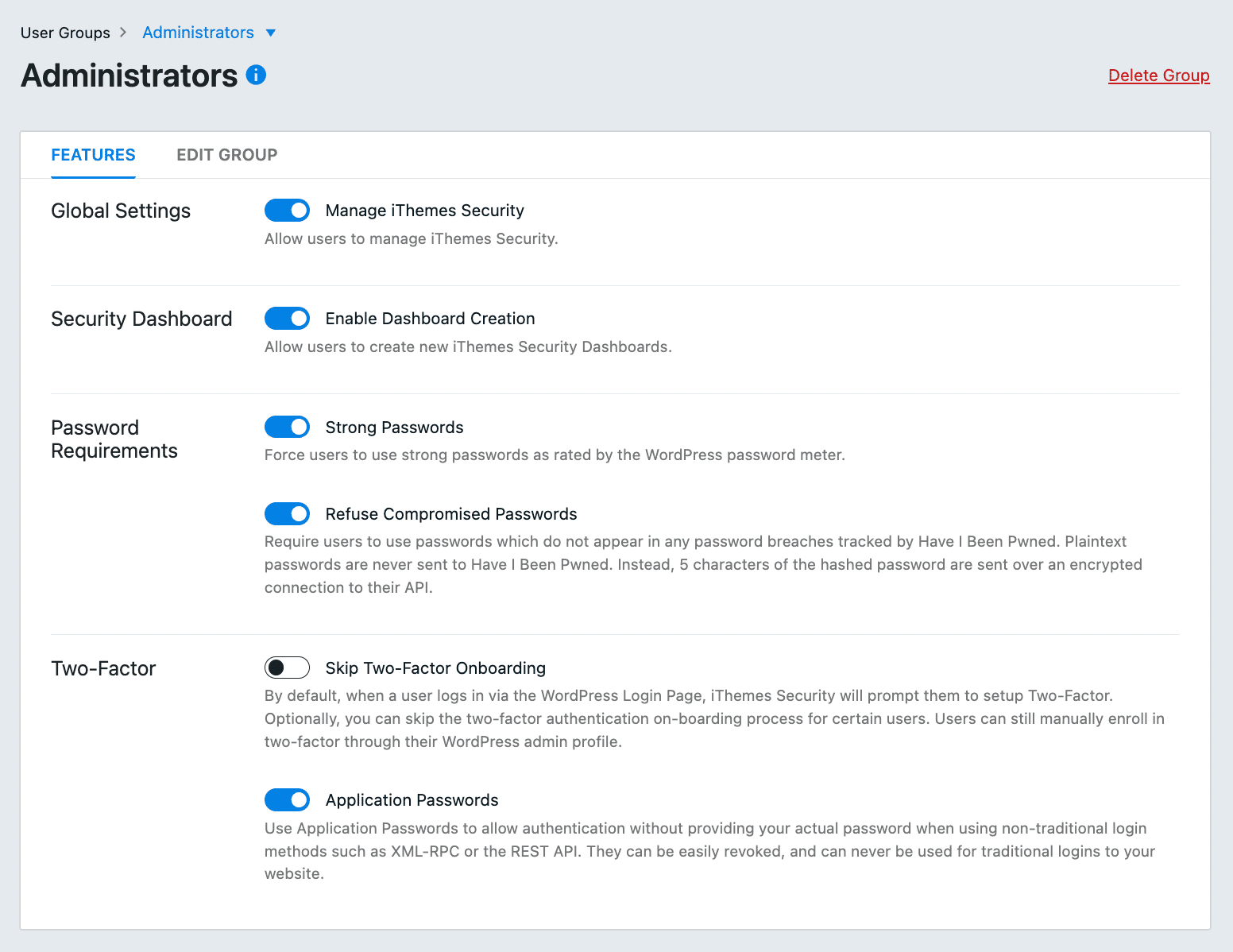Viewport: 1233px width, 952px height.
Task: Open the Administrators group dropdown arrow
Action: (x=271, y=33)
